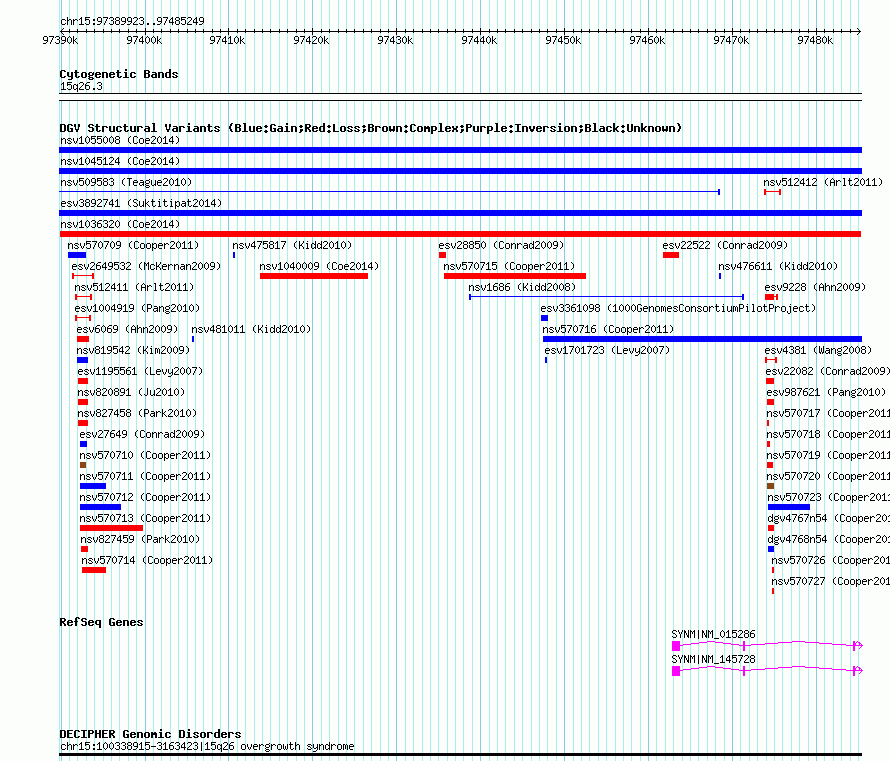Click the nsv570716 (Cooper2011) blue gain bar

point(700,339)
